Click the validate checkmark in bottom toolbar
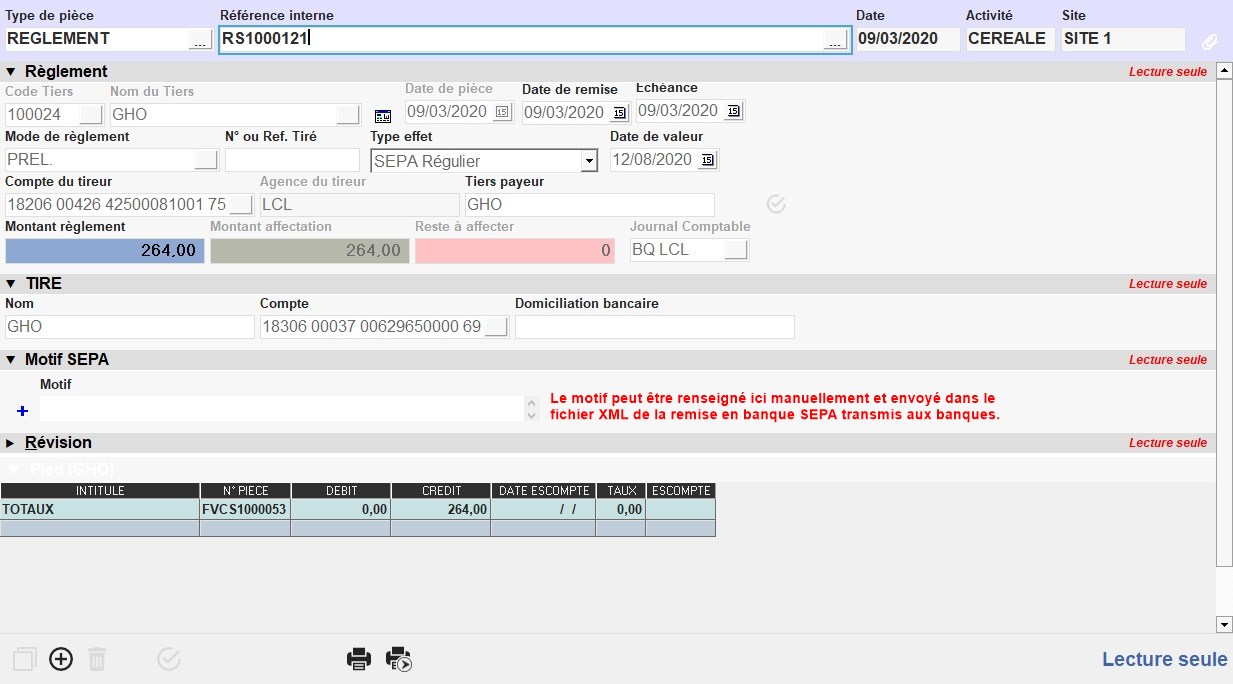The height and width of the screenshot is (684, 1233). (x=169, y=659)
